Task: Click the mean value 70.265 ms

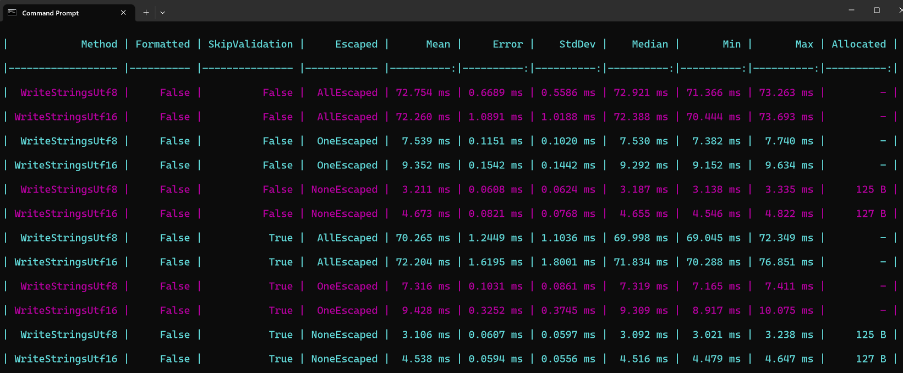Action: click(x=423, y=238)
